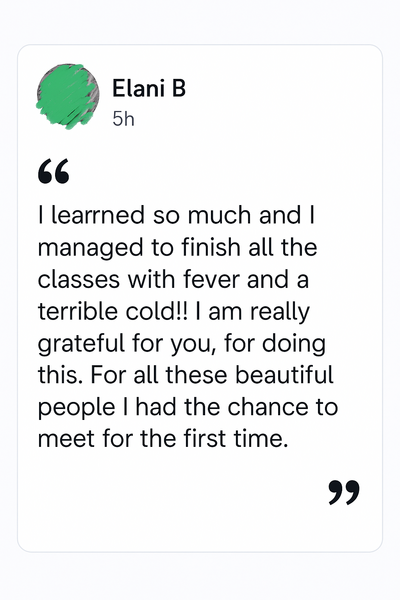Click the word 'really' in the testimonial
The width and height of the screenshot is (400, 600).
[x=280, y=313]
